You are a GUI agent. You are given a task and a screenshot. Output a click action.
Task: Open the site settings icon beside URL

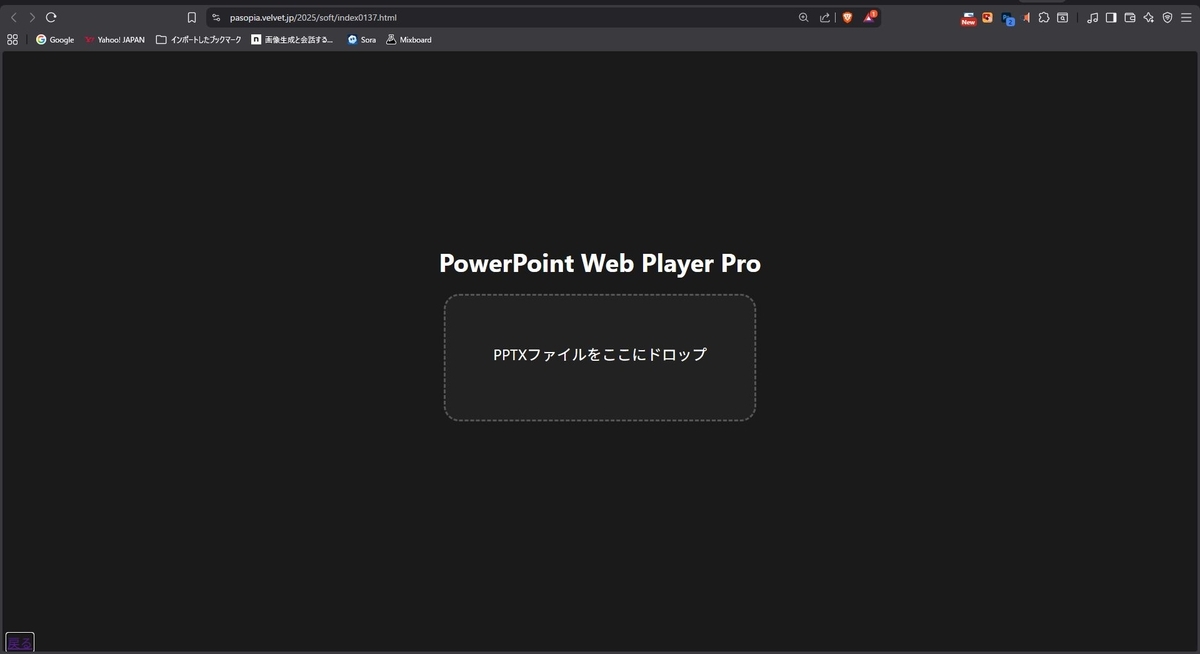tap(216, 17)
